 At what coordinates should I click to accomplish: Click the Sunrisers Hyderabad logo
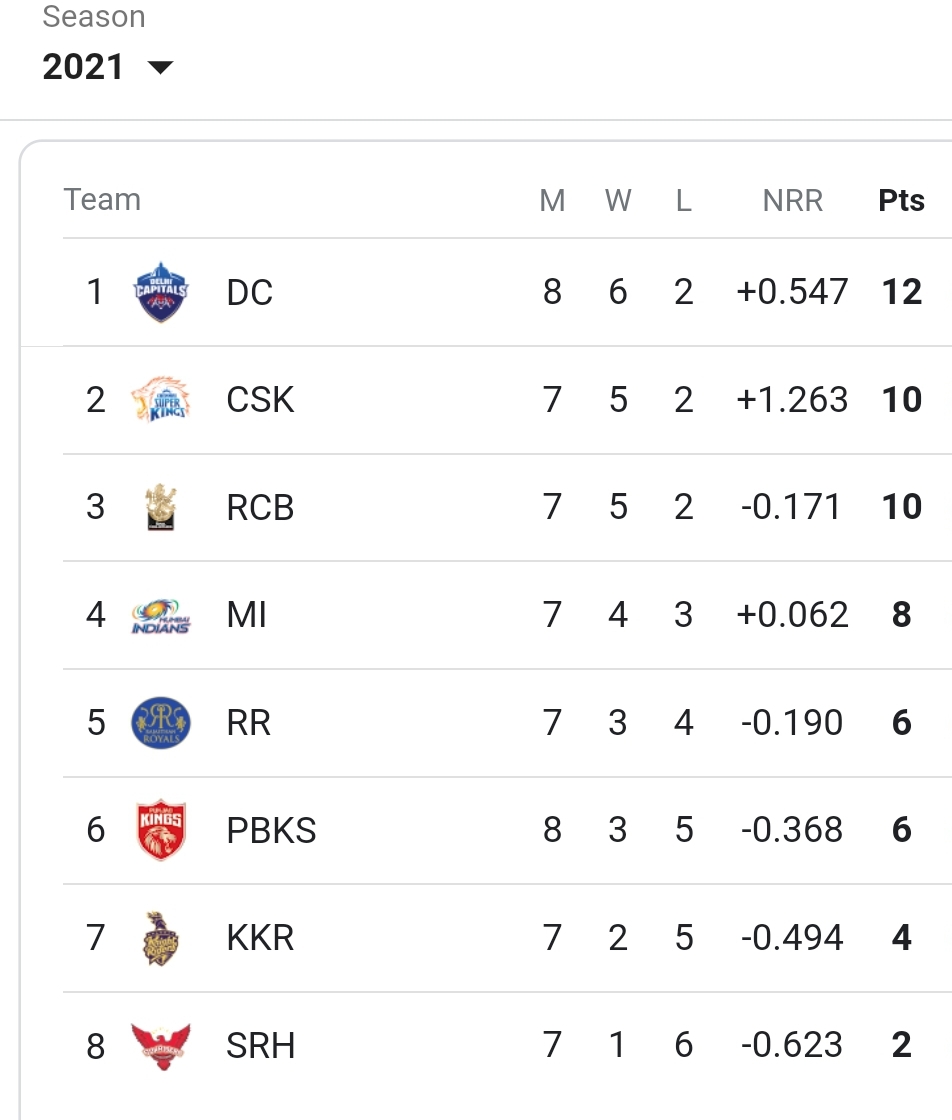tap(161, 1046)
